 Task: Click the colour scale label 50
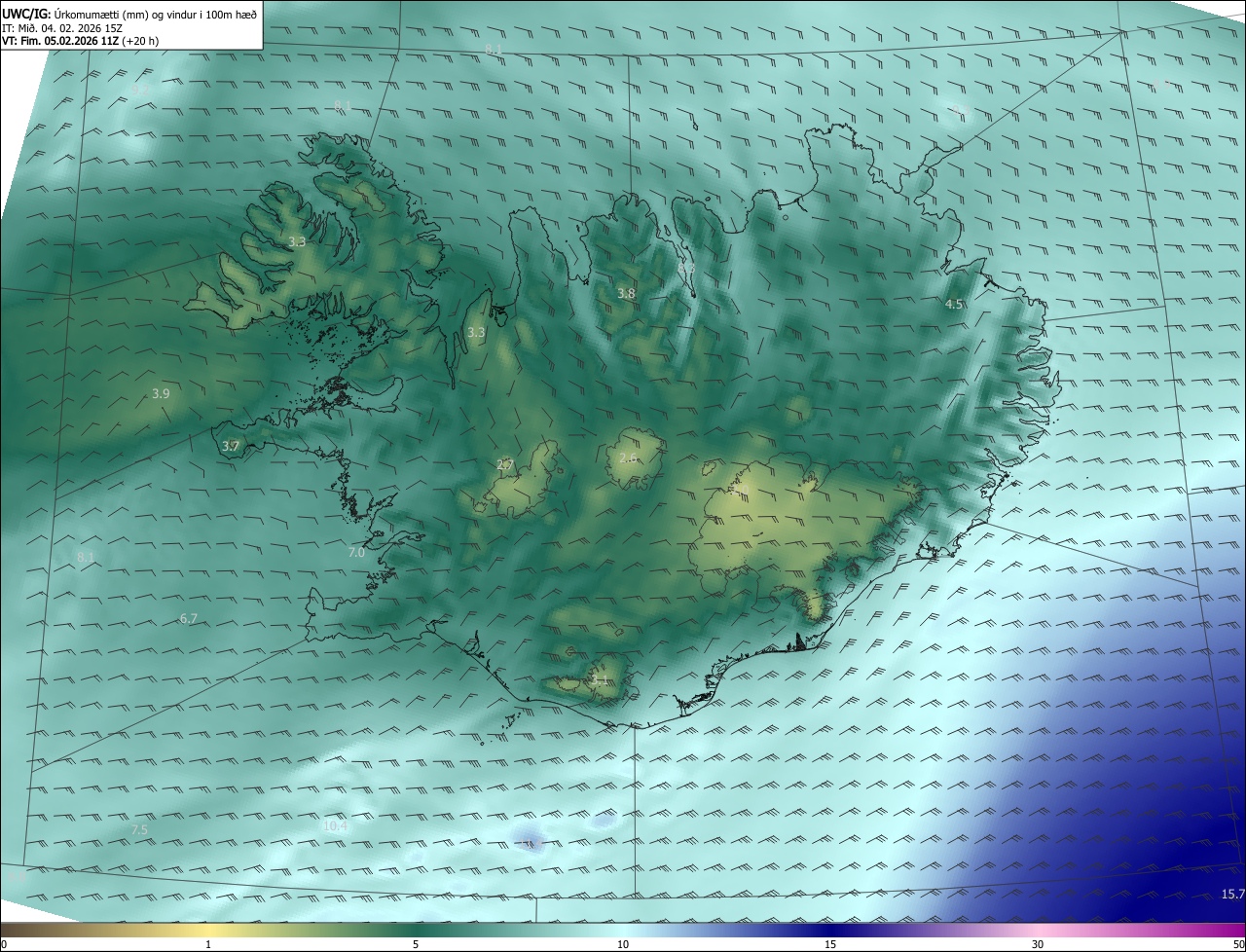click(1238, 945)
